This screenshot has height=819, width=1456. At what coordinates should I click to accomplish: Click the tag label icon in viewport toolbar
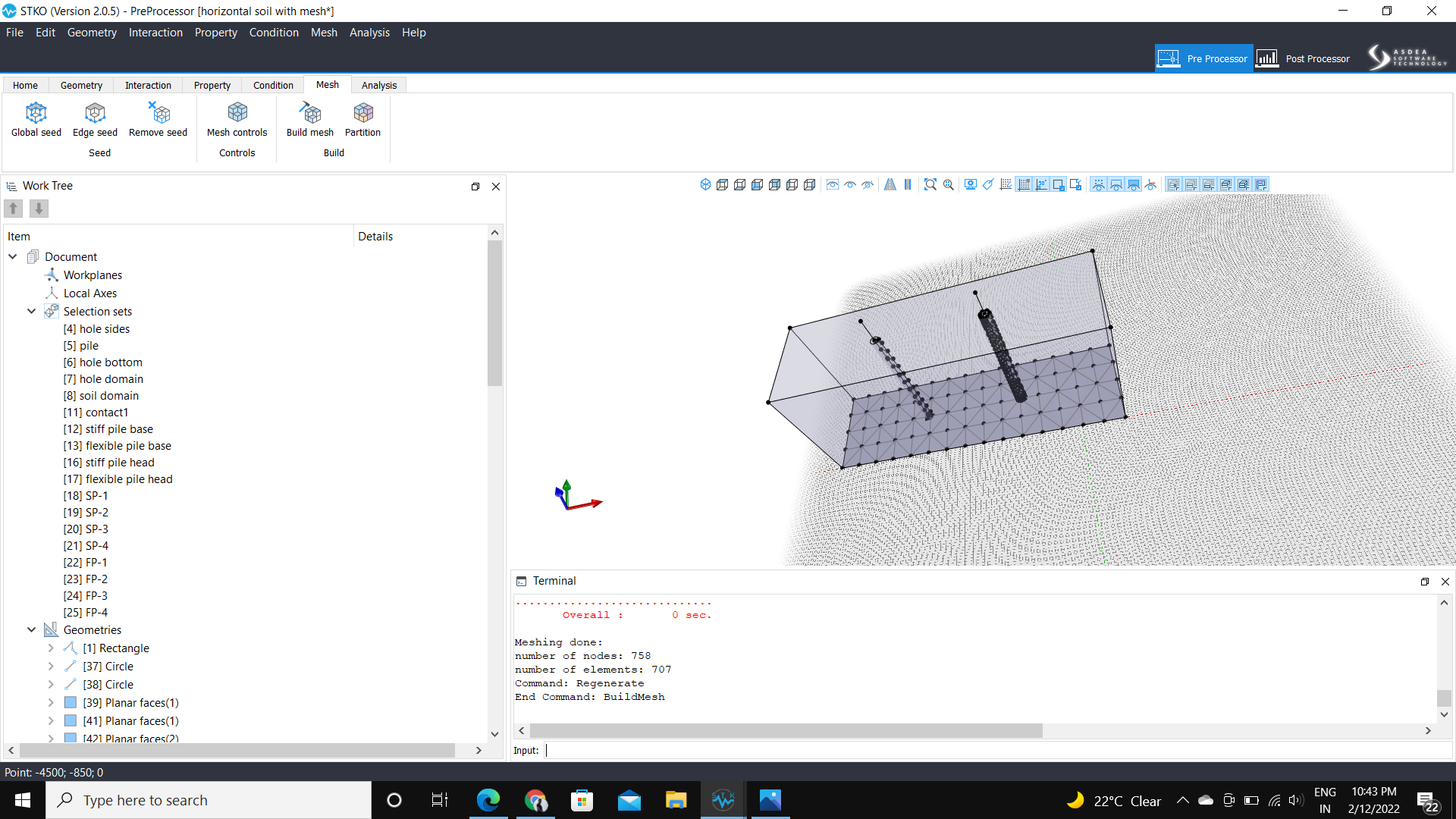tap(988, 184)
